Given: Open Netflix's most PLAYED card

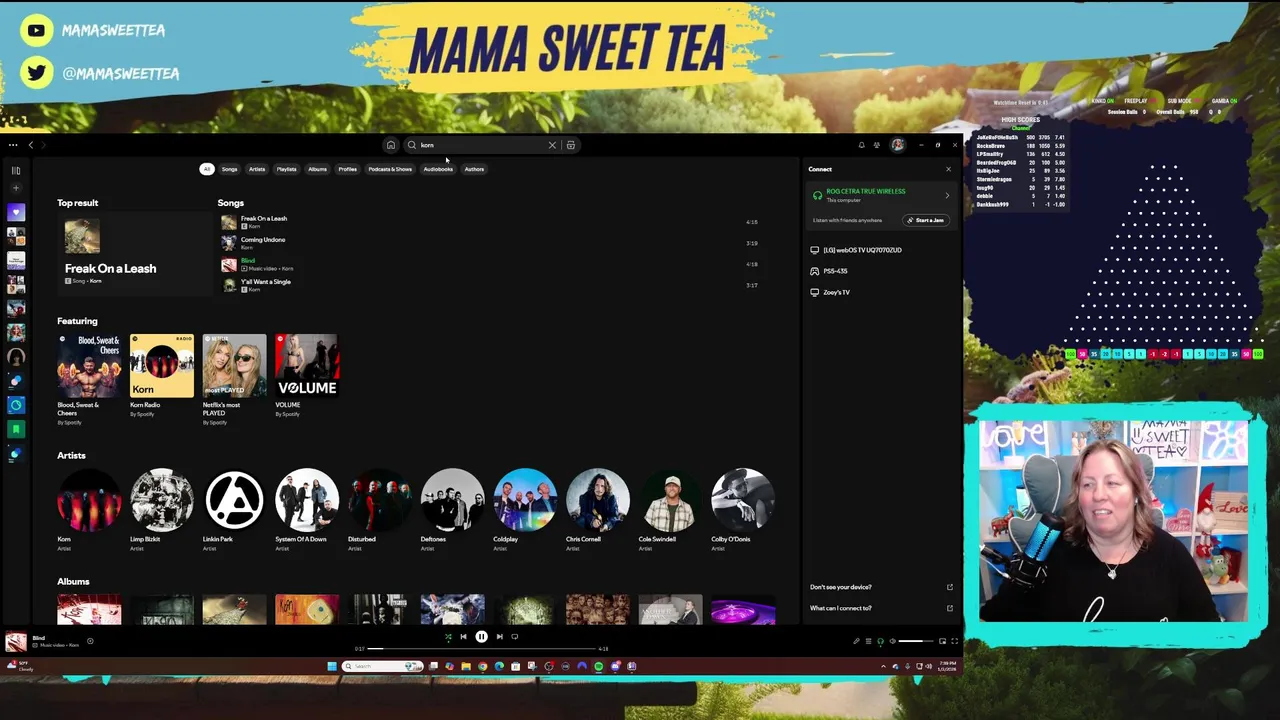Looking at the screenshot, I should click(x=234, y=380).
